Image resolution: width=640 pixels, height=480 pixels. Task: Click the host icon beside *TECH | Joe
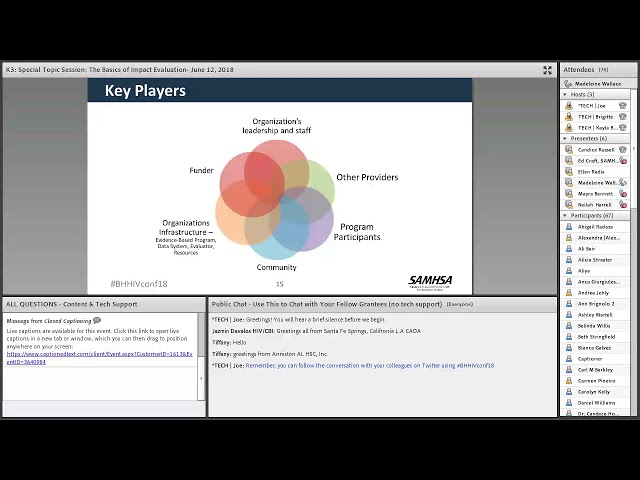tap(569, 106)
